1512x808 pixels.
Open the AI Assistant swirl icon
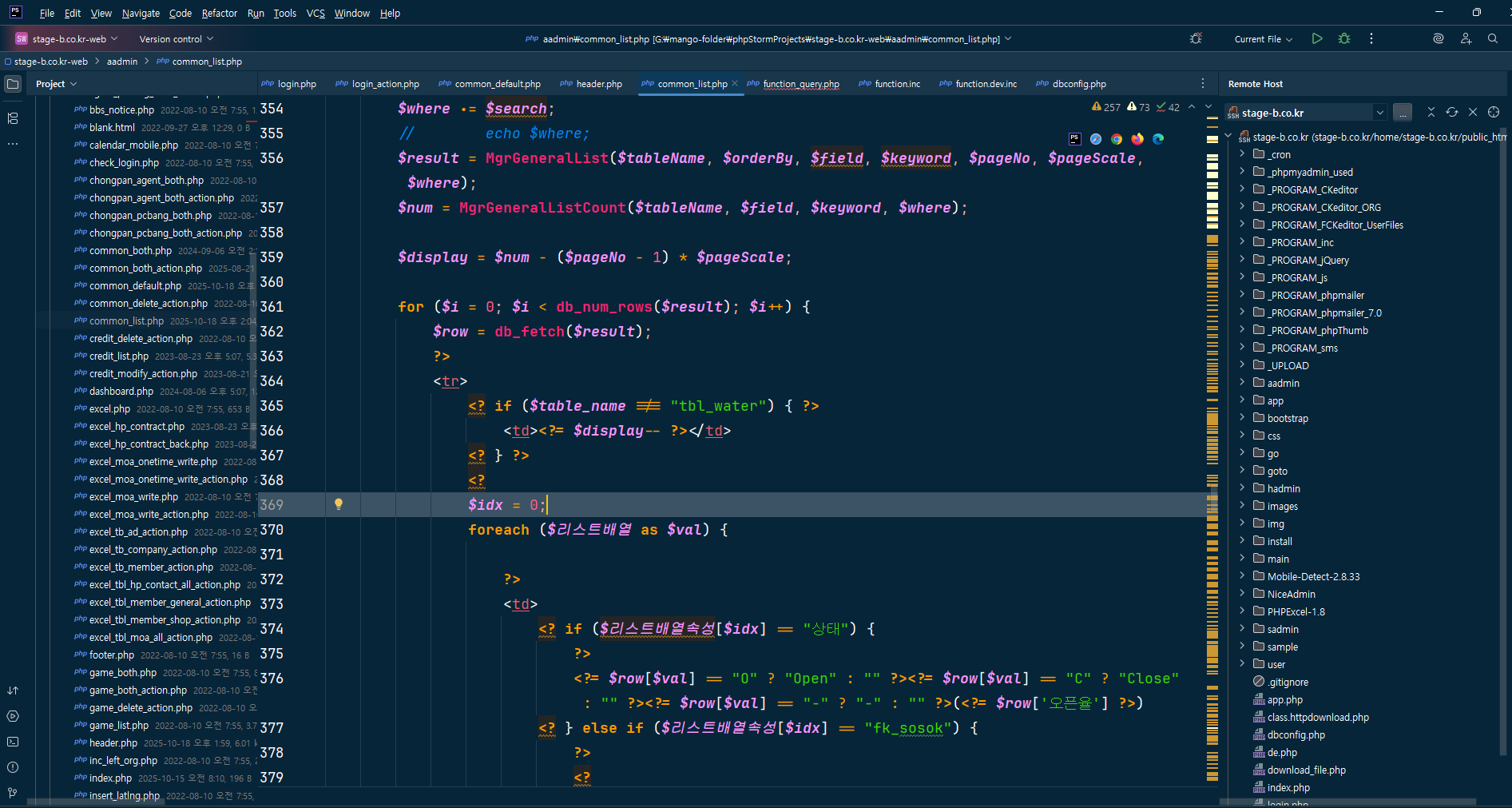coord(1439,38)
